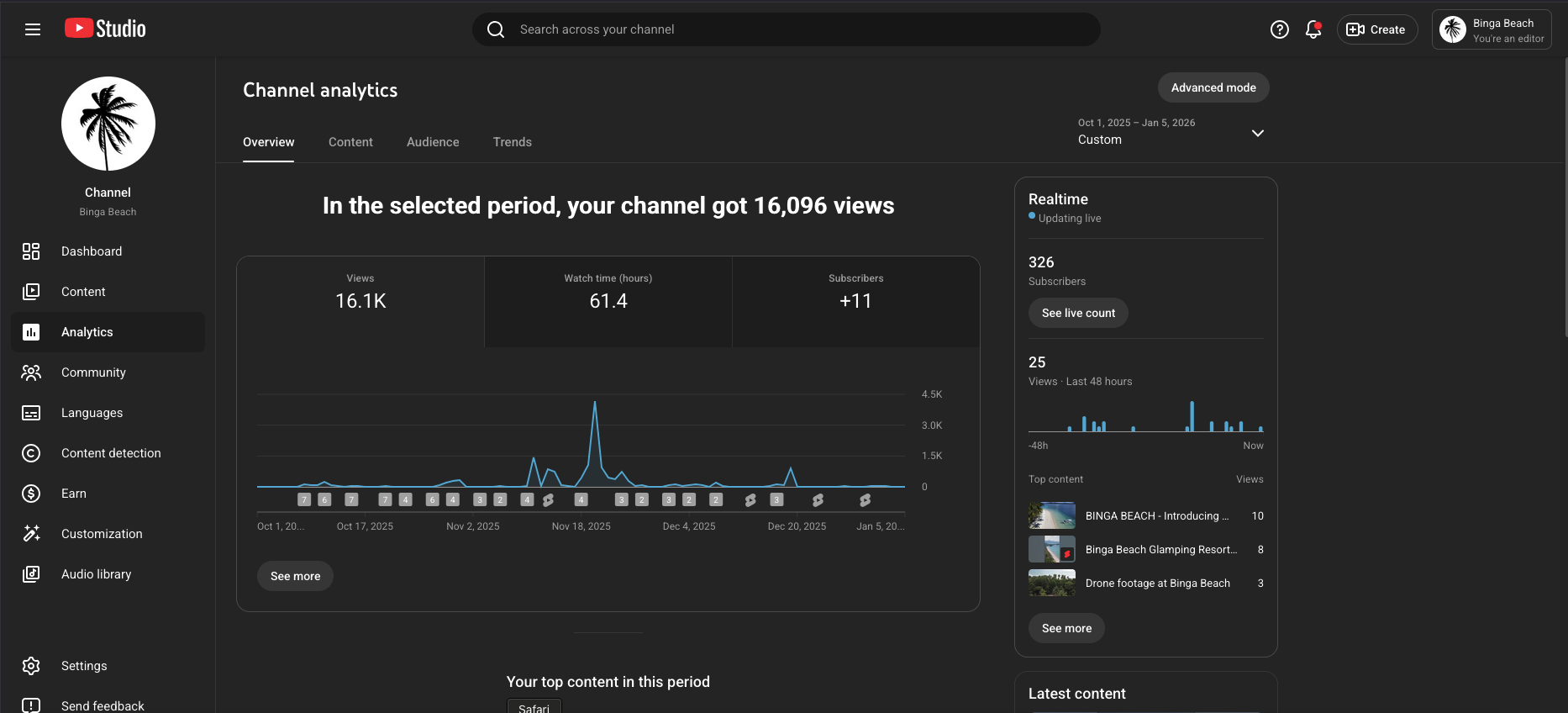Viewport: 1568px width, 713px height.
Task: Switch to the Trends tab
Action: (x=513, y=142)
